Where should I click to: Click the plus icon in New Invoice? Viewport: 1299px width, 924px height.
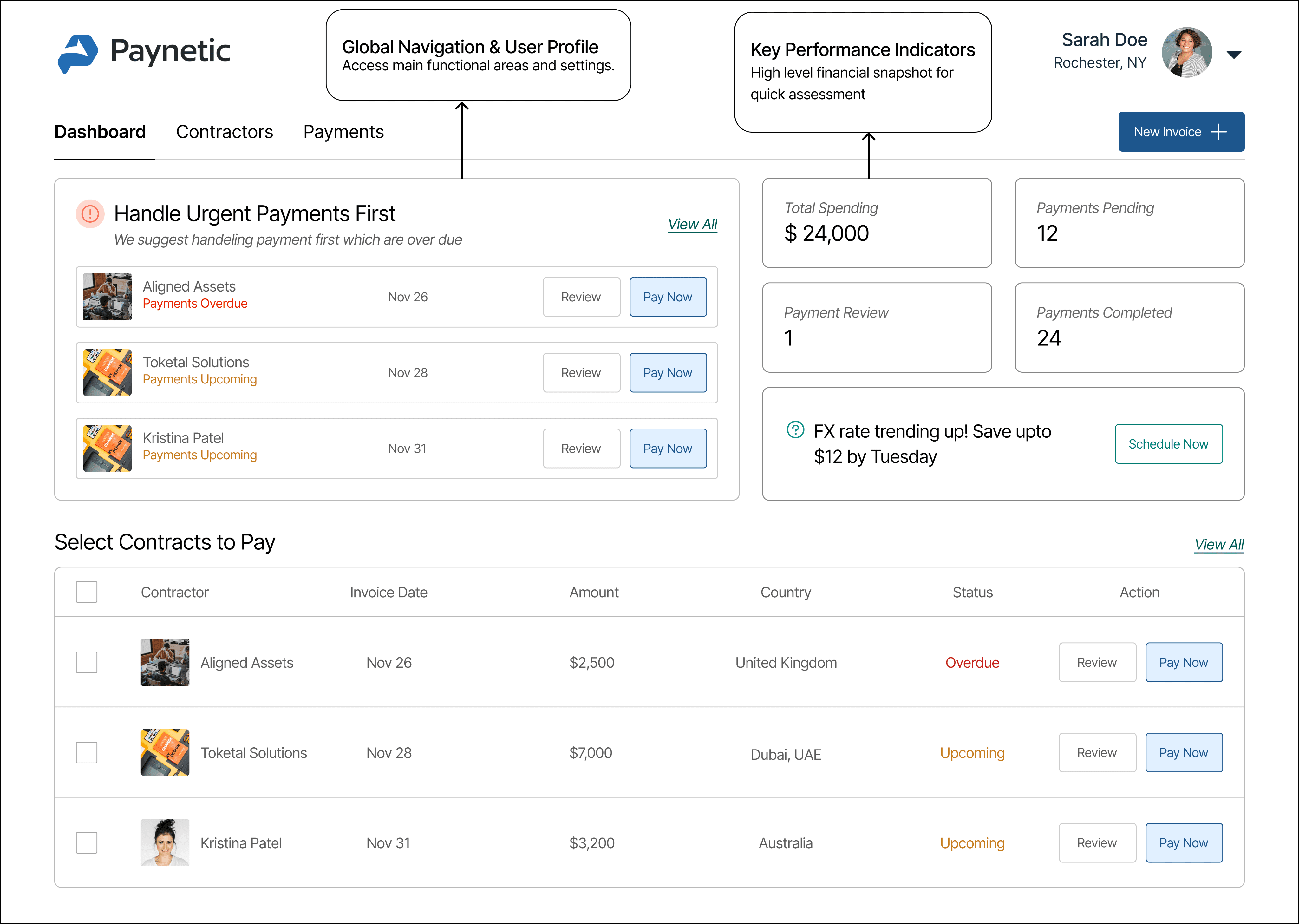click(1218, 132)
